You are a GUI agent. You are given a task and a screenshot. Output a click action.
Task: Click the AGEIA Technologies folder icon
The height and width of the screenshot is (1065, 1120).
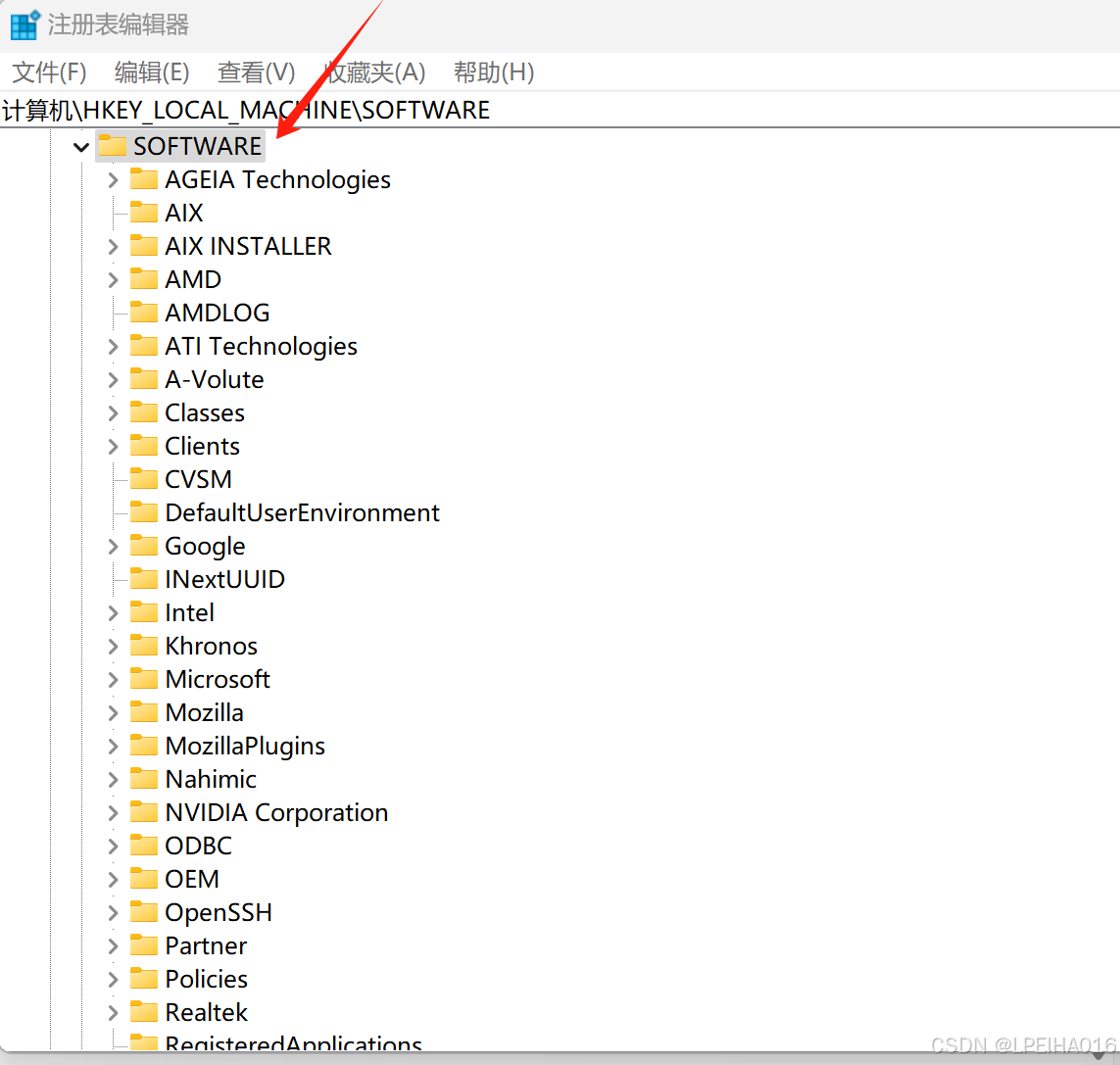click(144, 178)
